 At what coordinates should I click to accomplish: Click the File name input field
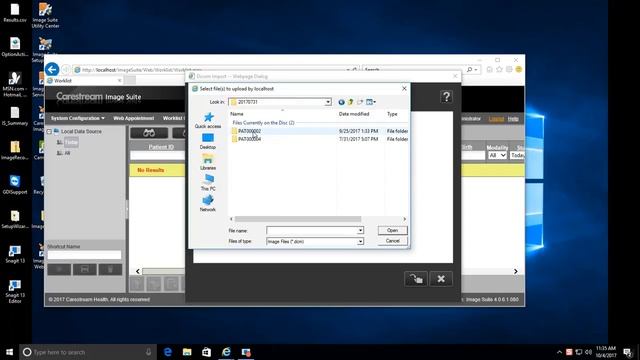(x=312, y=231)
